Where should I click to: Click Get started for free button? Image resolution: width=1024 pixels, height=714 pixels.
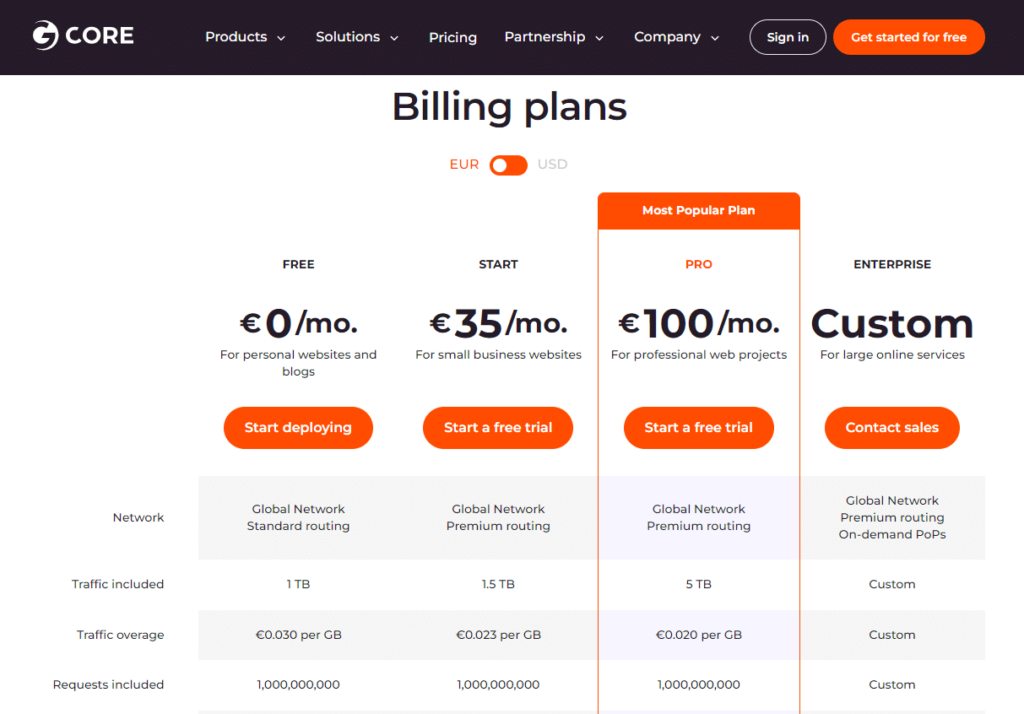coord(908,37)
